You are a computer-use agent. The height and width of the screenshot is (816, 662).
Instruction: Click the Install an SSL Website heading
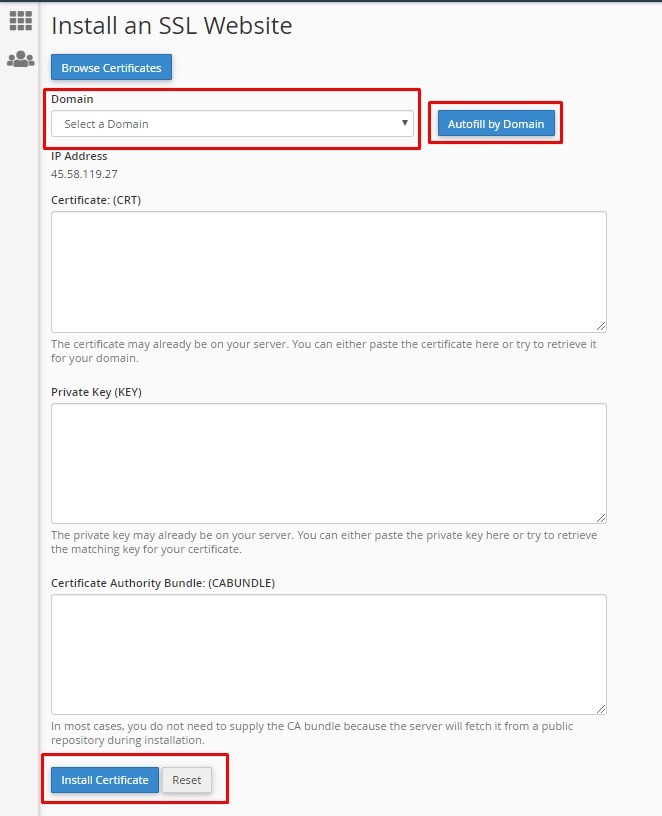(172, 26)
